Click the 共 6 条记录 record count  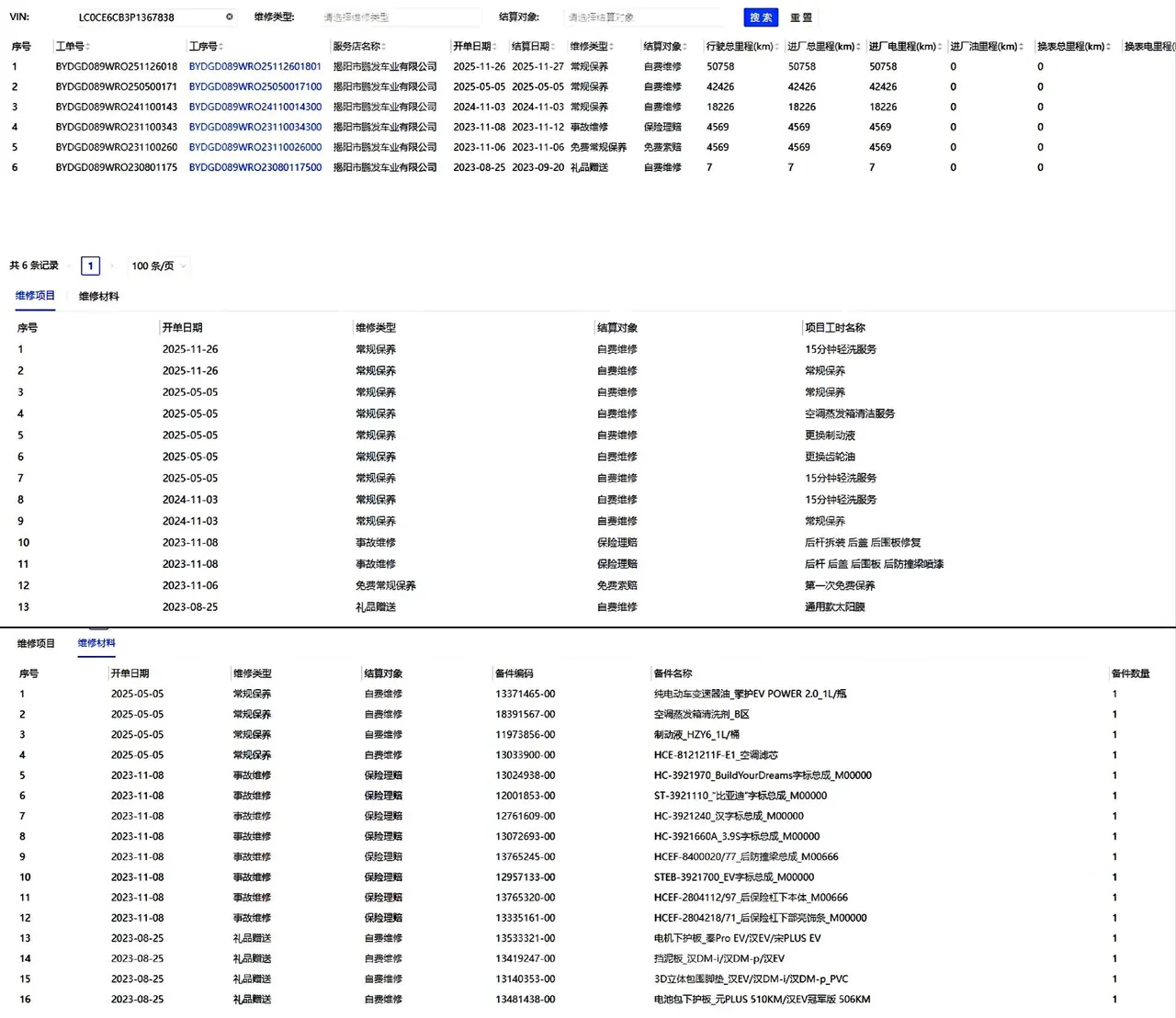coord(34,266)
